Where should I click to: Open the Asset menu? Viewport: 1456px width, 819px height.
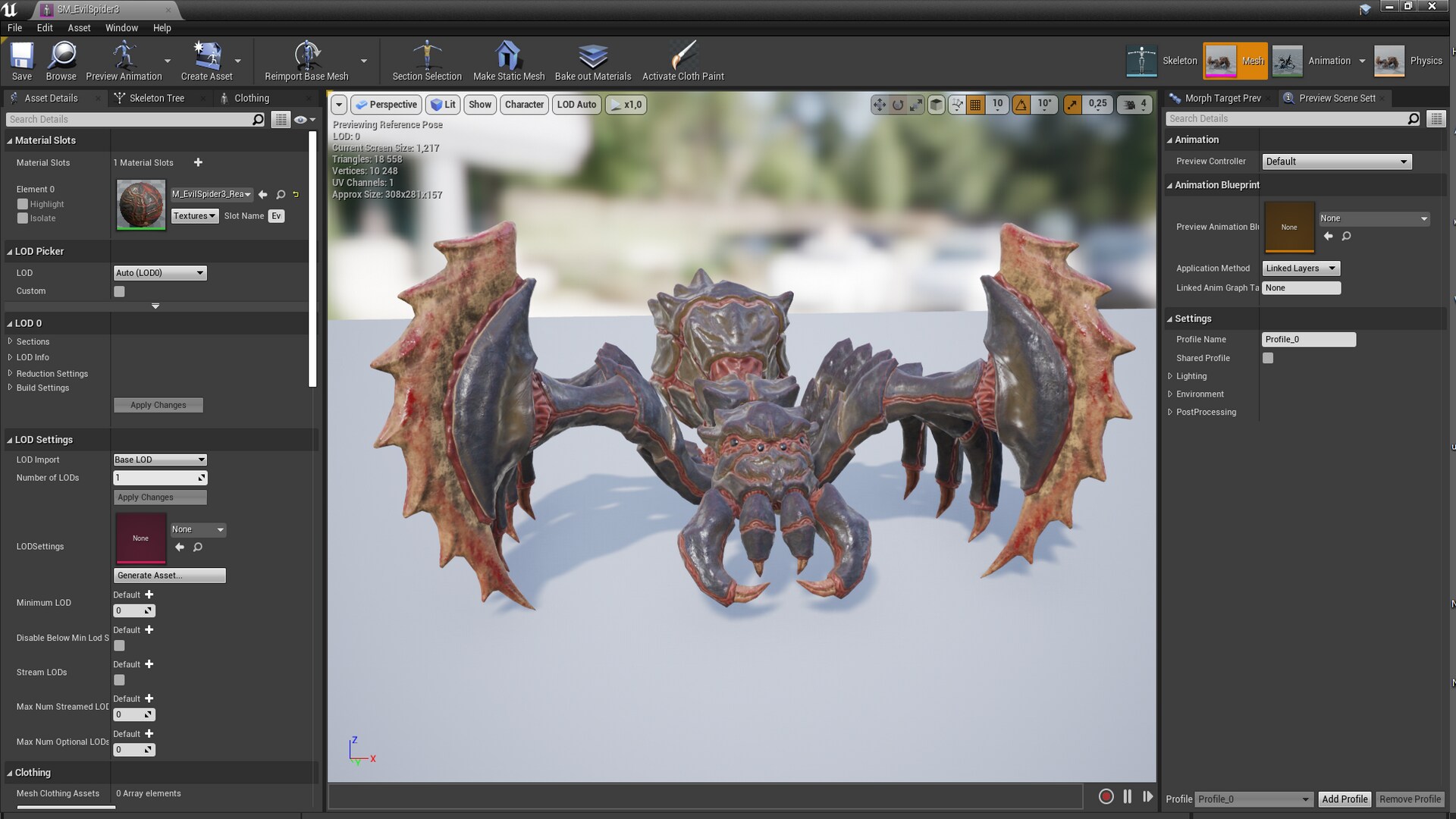(x=79, y=27)
